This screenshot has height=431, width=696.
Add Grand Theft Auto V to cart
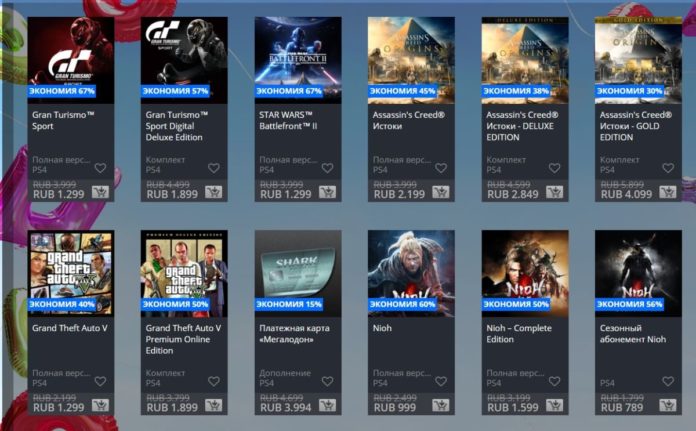pos(100,405)
